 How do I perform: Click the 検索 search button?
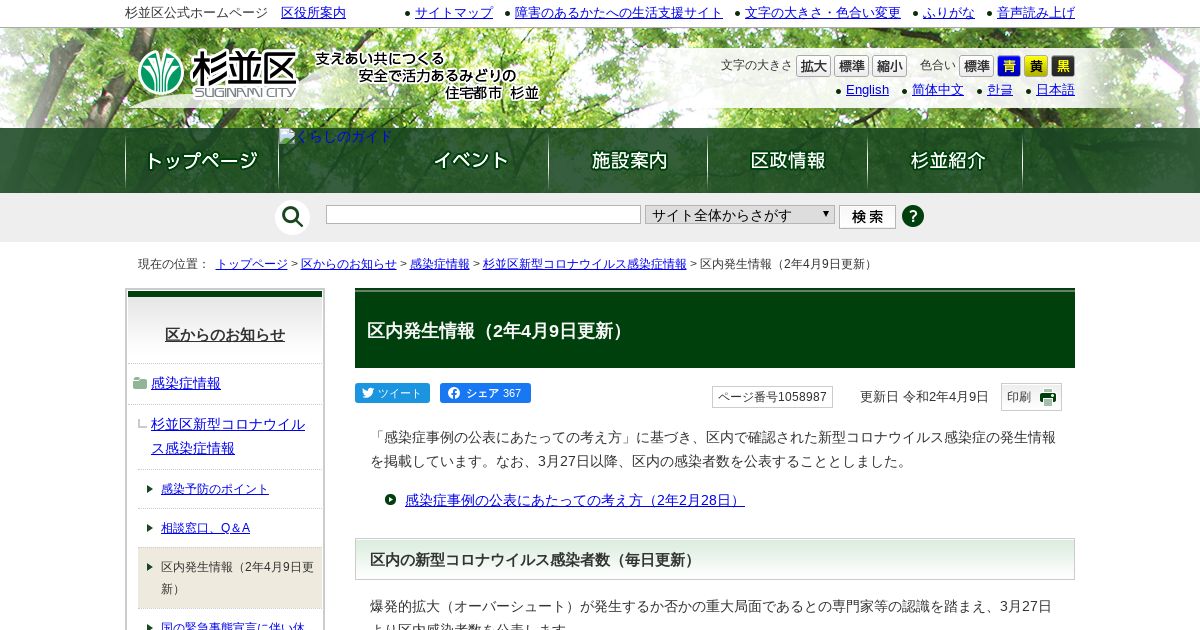click(867, 216)
